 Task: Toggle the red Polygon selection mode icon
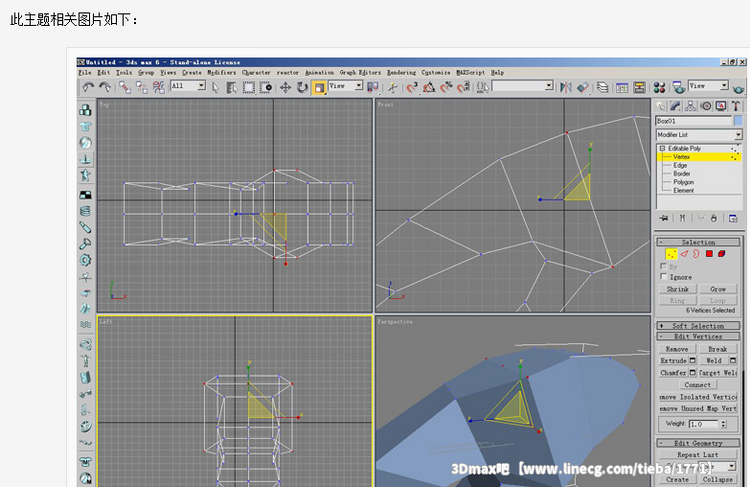(x=709, y=254)
